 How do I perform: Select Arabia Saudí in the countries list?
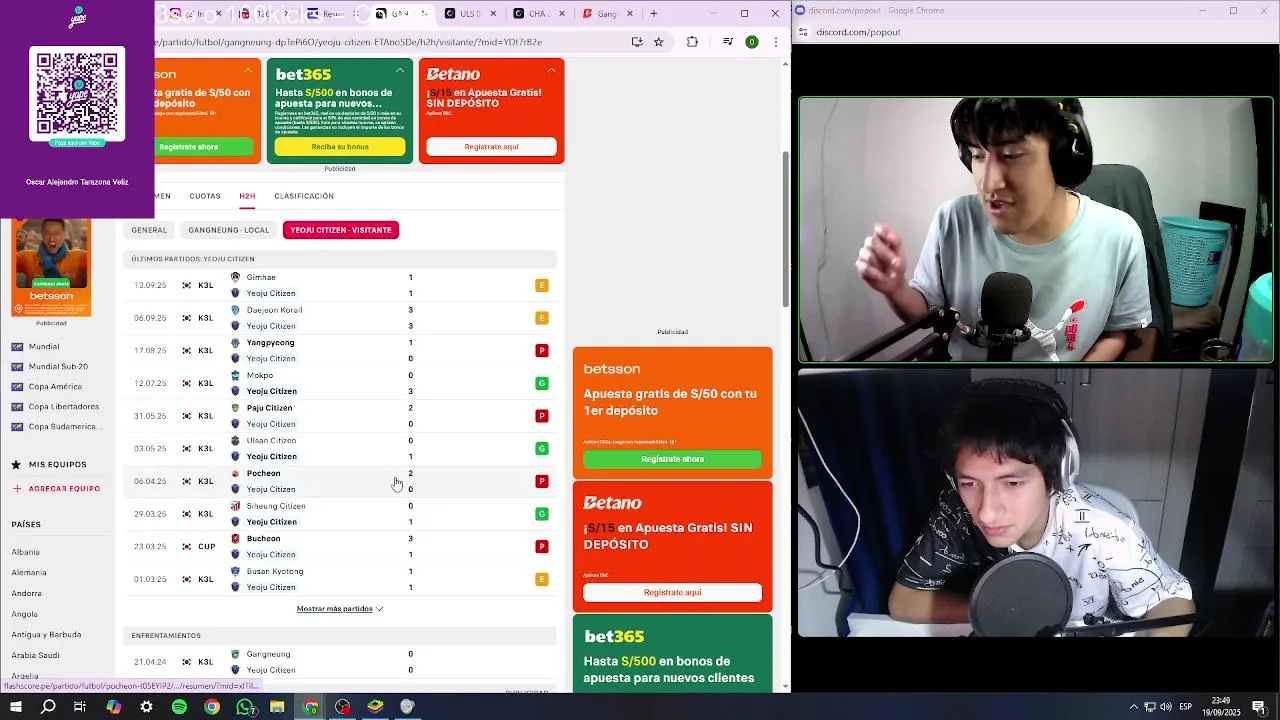click(36, 655)
